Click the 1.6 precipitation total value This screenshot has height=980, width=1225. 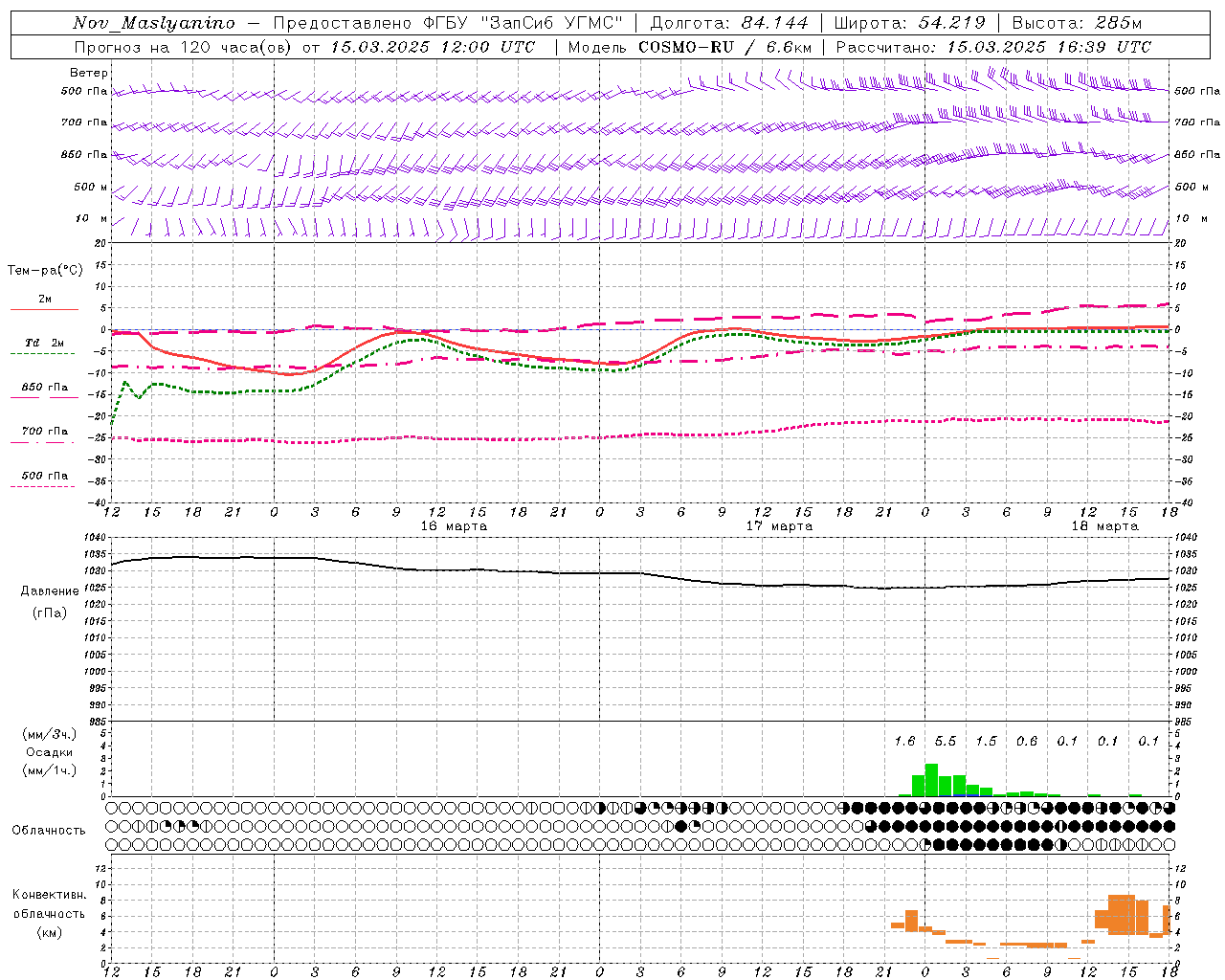[904, 741]
